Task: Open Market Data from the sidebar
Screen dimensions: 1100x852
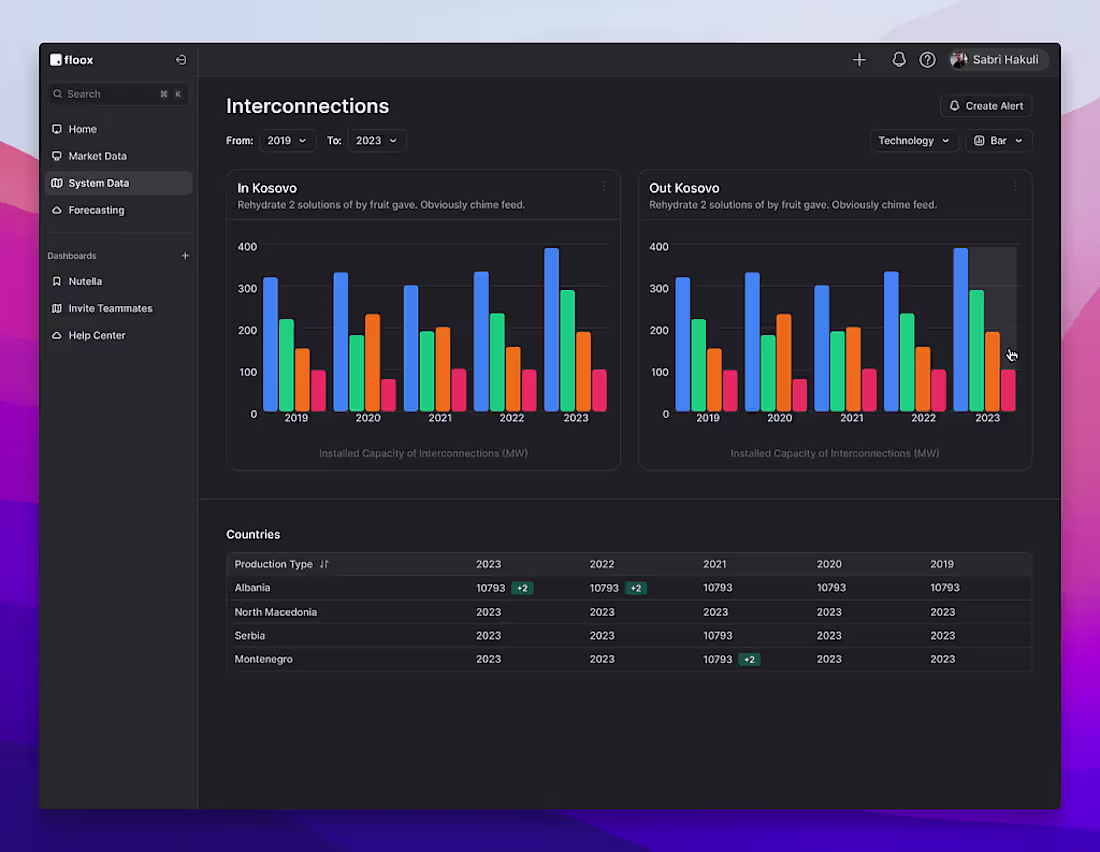Action: (57, 156)
